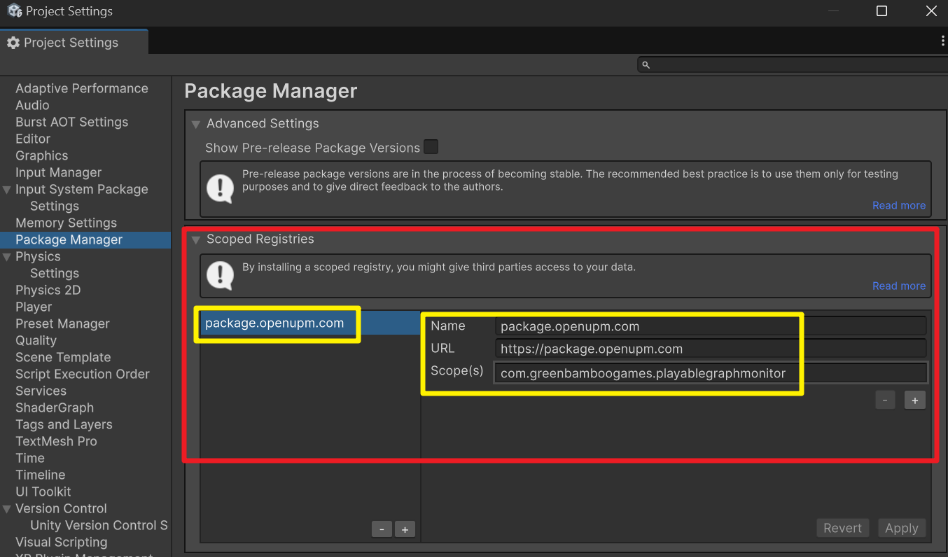Select Input System Package category
948x557 pixels.
tap(82, 189)
